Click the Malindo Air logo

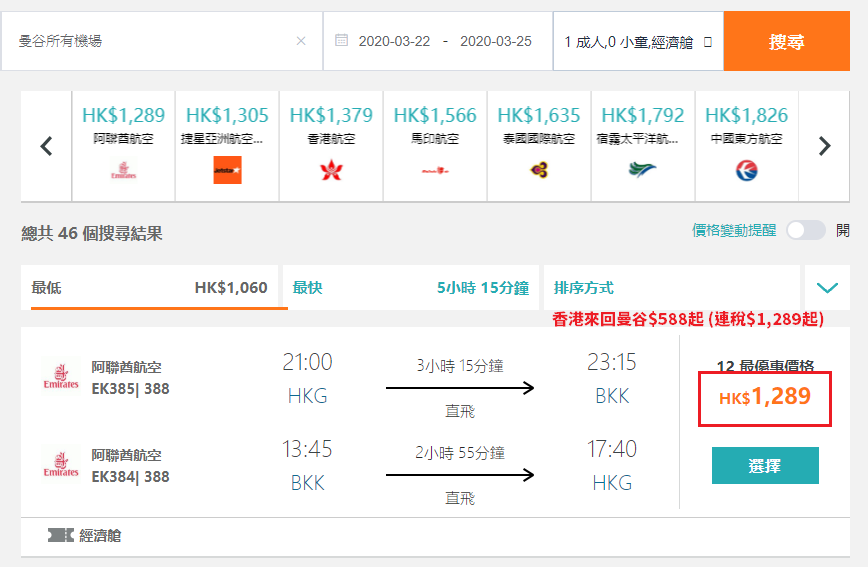435,171
